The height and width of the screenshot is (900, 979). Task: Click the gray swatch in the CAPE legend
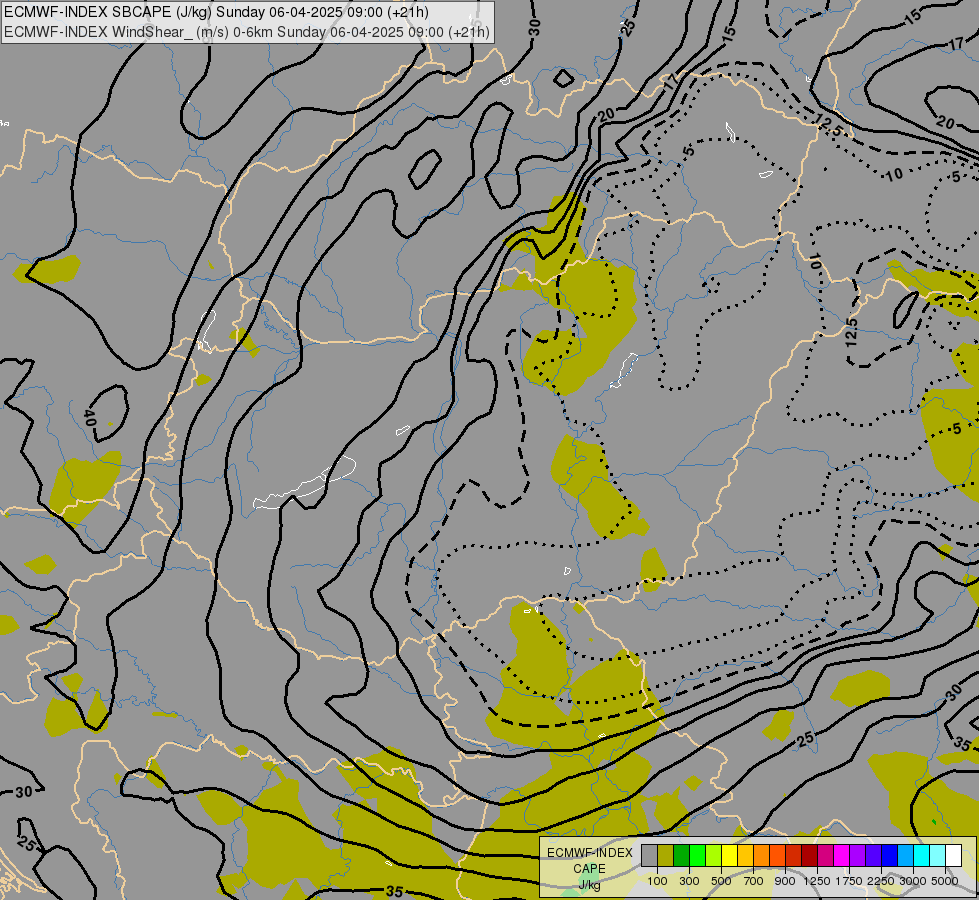[x=649, y=855]
